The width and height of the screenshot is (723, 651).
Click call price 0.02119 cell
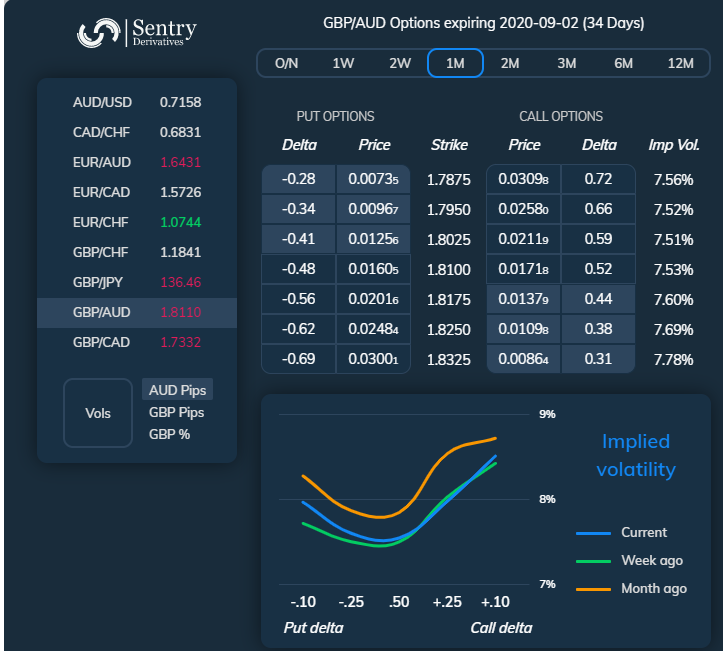pos(523,239)
